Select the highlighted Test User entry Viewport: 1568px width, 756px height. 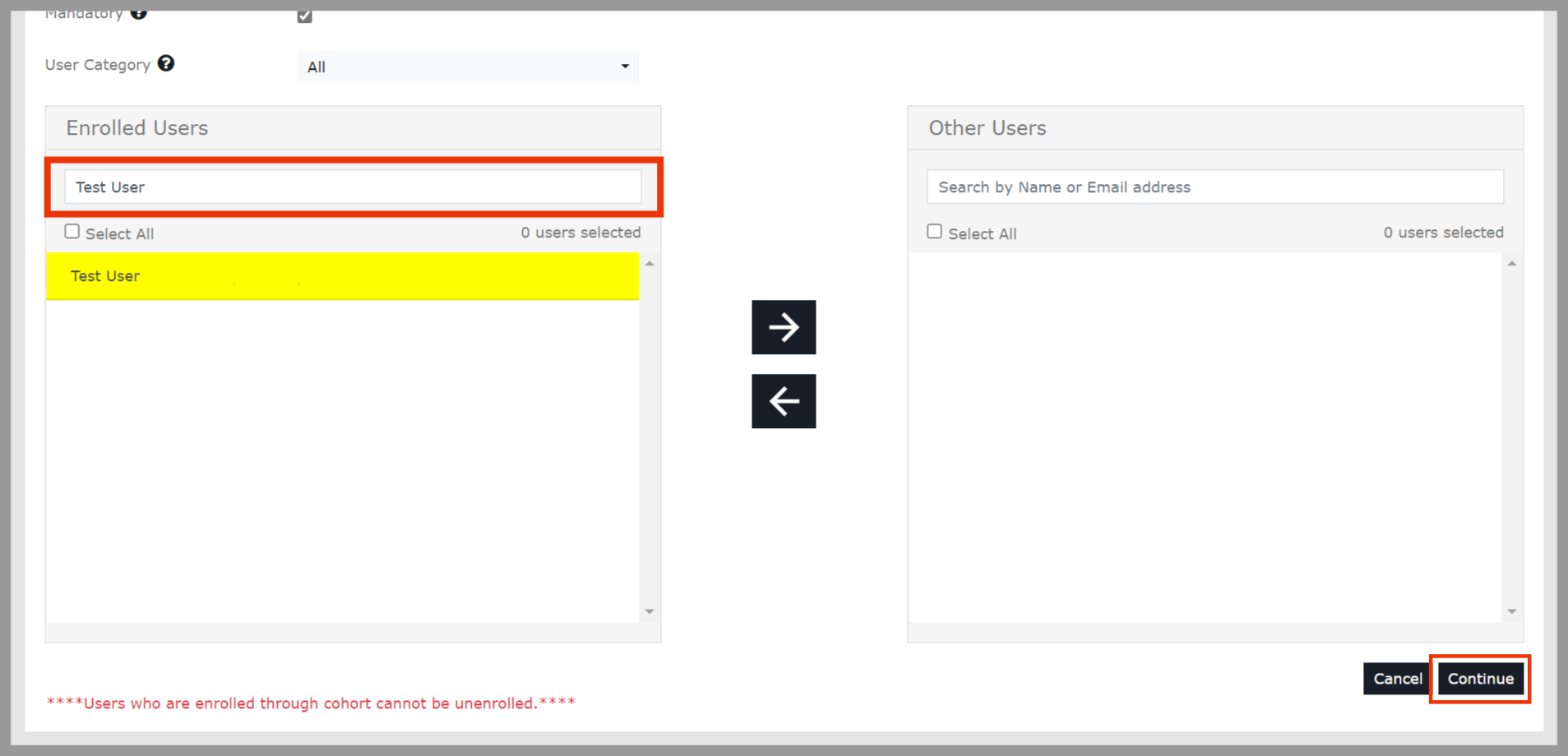pyautogui.click(x=342, y=276)
